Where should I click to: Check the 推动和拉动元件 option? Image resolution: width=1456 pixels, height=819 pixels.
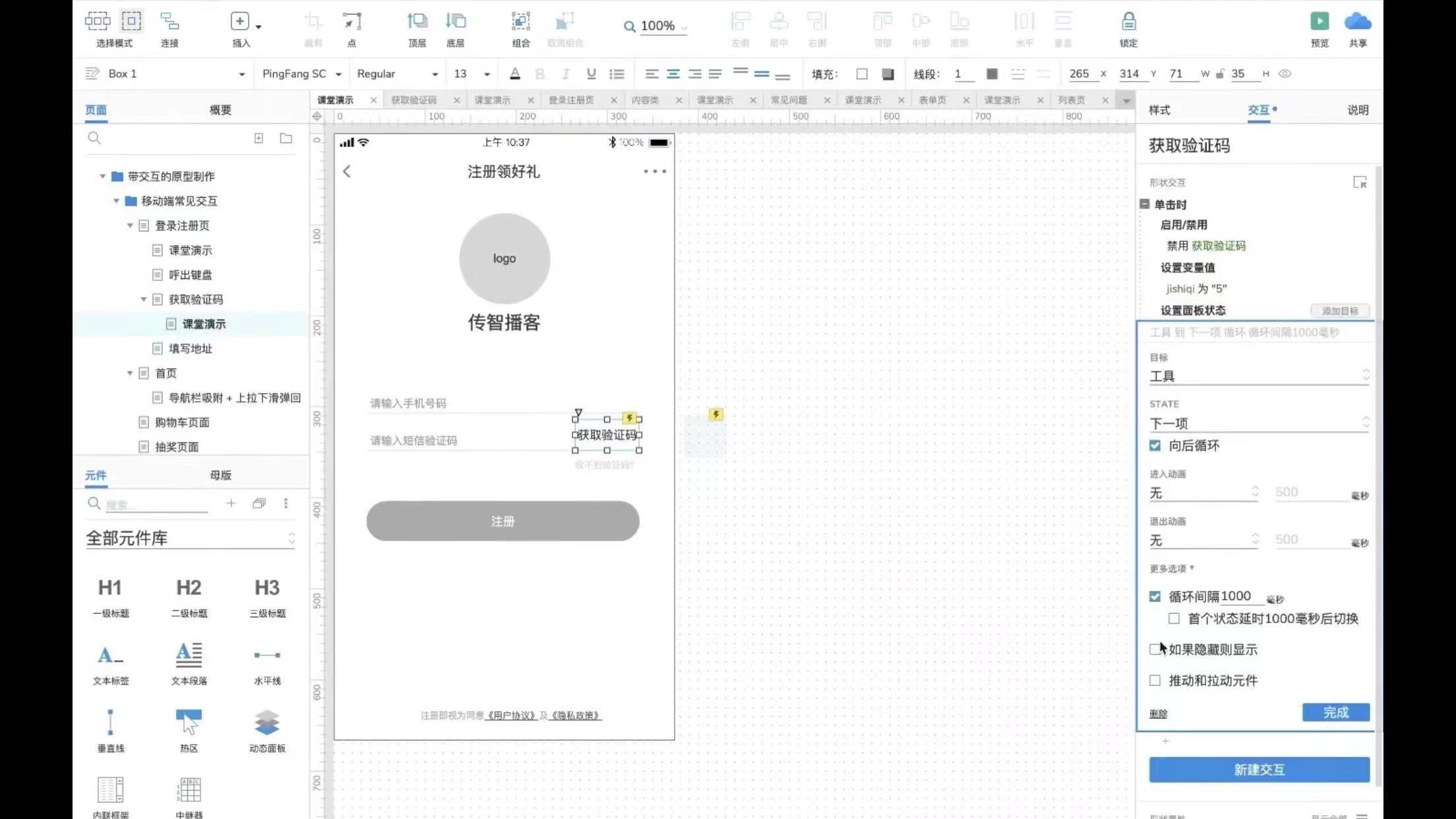(1155, 681)
